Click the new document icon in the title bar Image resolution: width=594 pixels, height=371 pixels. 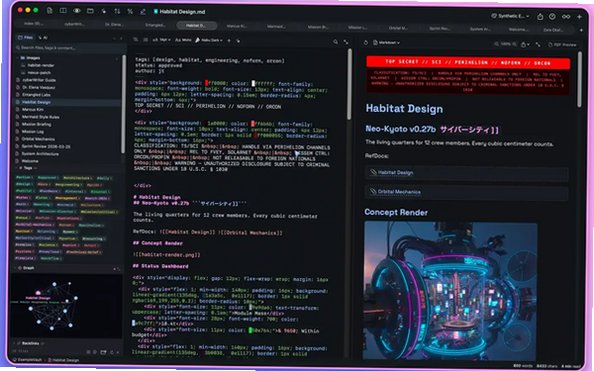click(x=50, y=11)
